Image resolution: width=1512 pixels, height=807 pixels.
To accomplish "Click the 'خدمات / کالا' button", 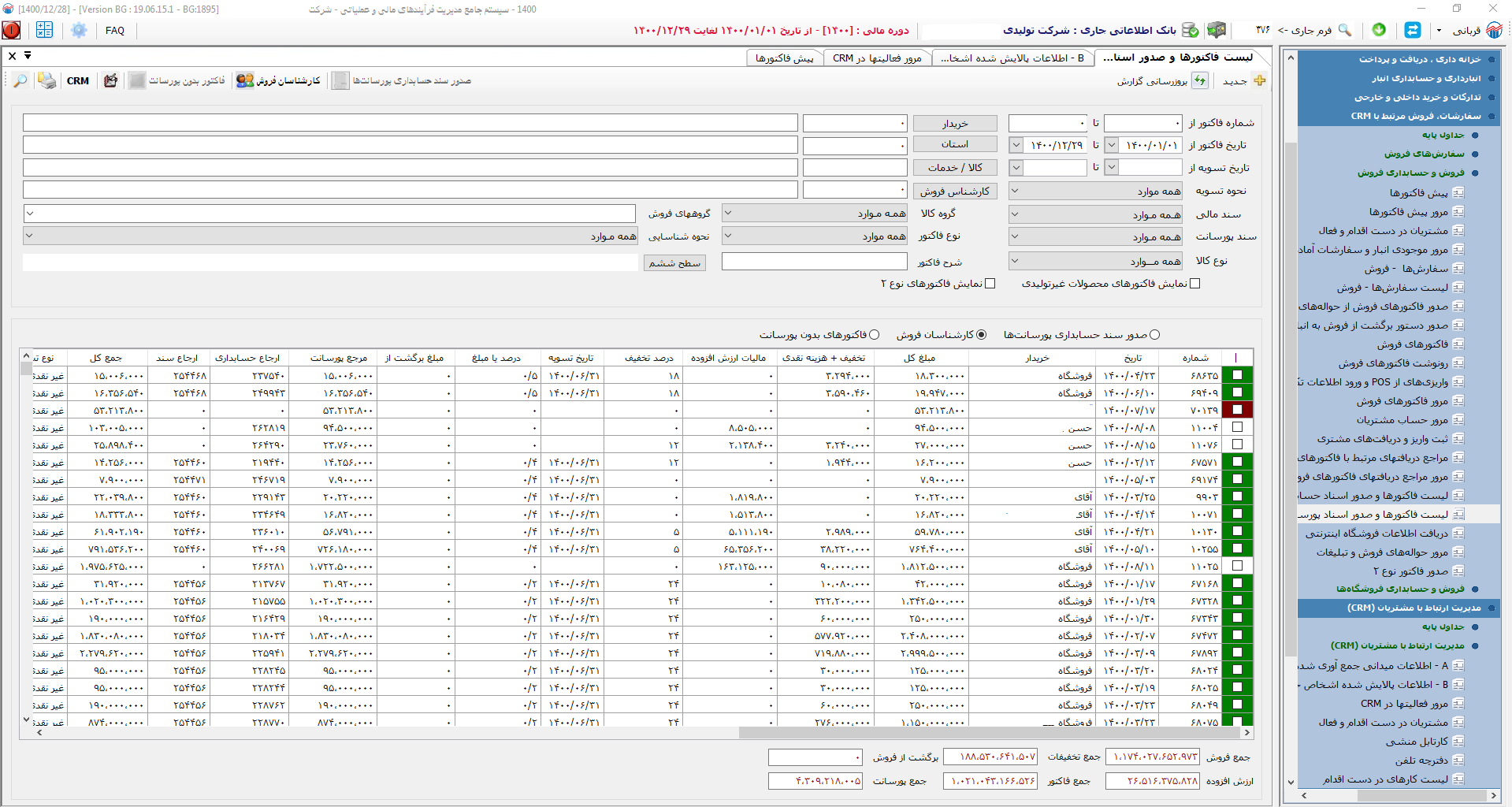I will [x=955, y=168].
